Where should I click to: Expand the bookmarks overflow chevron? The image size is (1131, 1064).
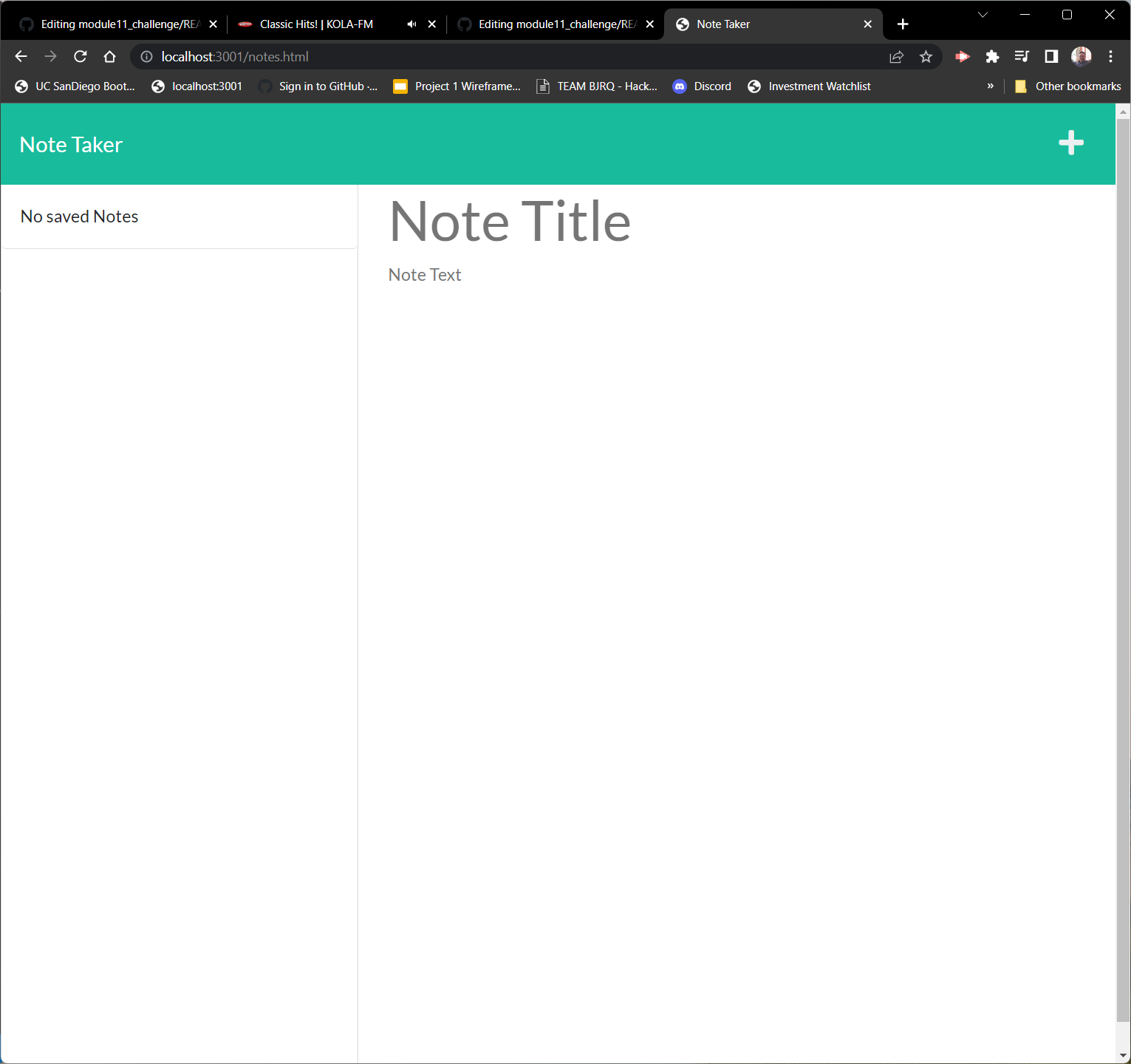click(991, 86)
